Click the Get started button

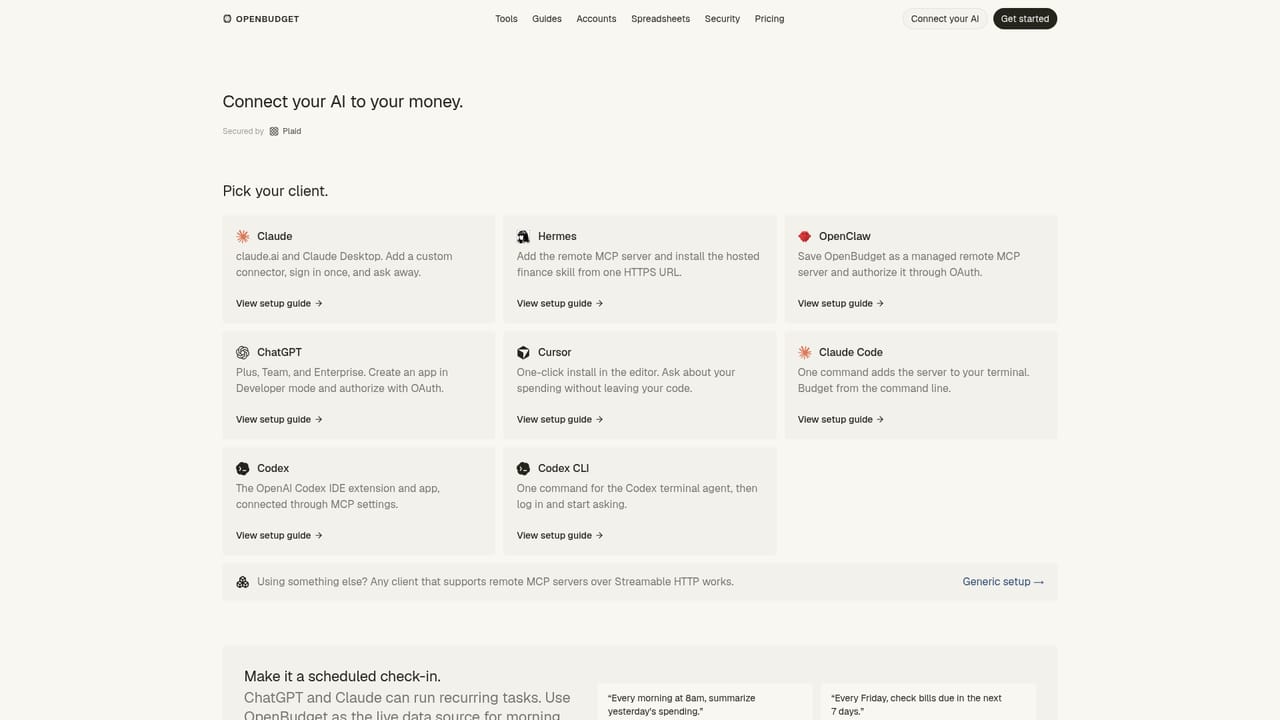[1025, 19]
